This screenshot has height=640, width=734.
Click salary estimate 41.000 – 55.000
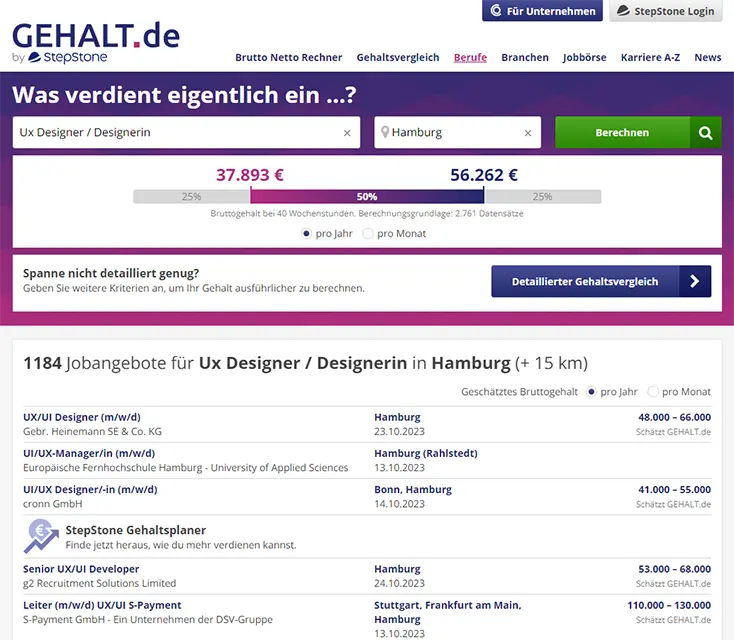coord(675,489)
